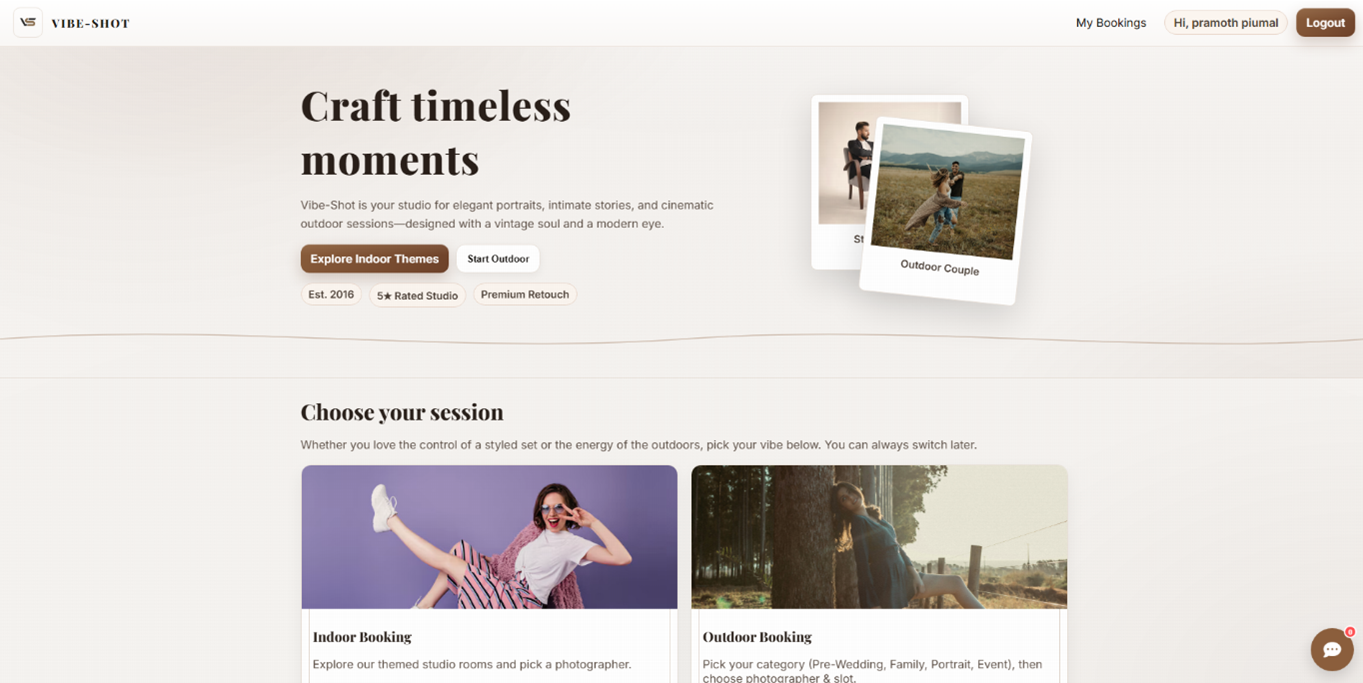Click the VIBE-SHOT brand name

(x=91, y=23)
